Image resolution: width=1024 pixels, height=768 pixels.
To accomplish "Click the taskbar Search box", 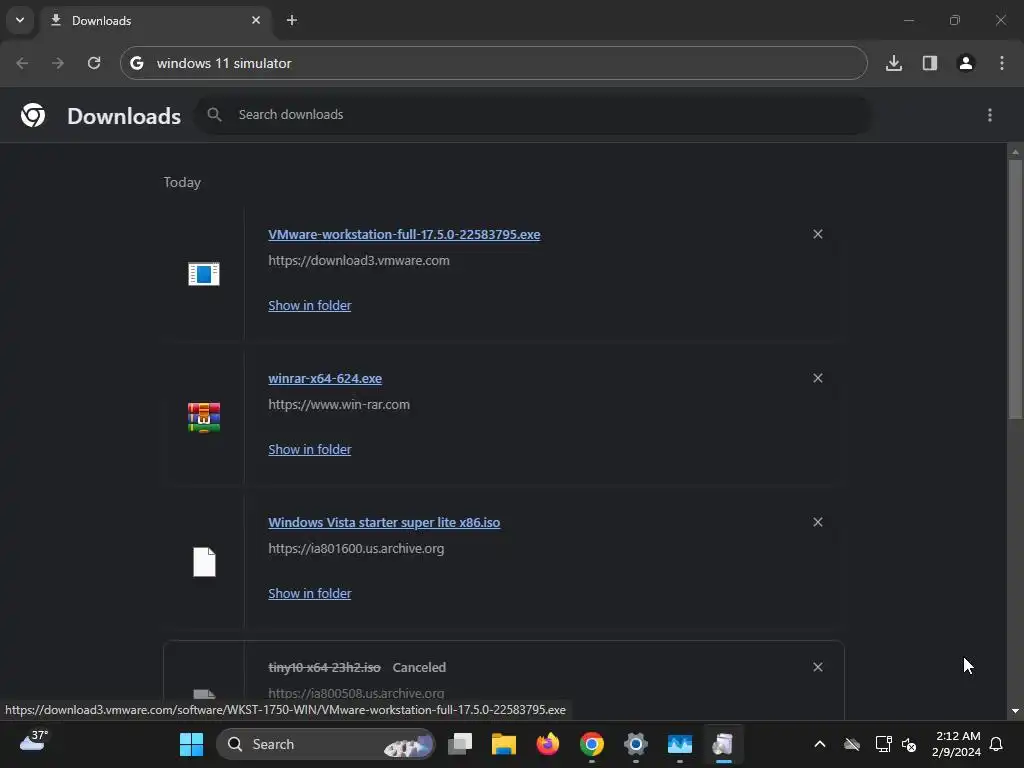I will [325, 744].
